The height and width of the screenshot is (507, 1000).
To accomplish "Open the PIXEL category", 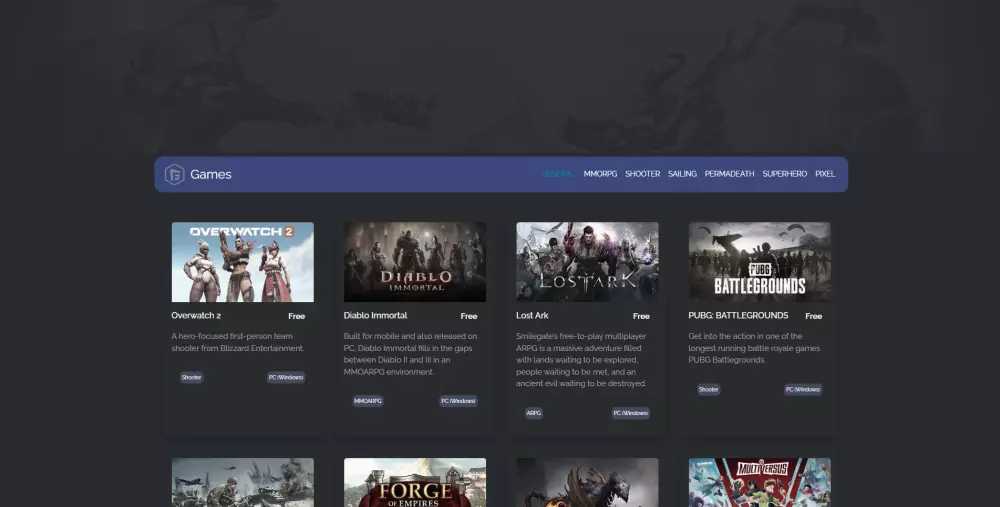I will [825, 173].
